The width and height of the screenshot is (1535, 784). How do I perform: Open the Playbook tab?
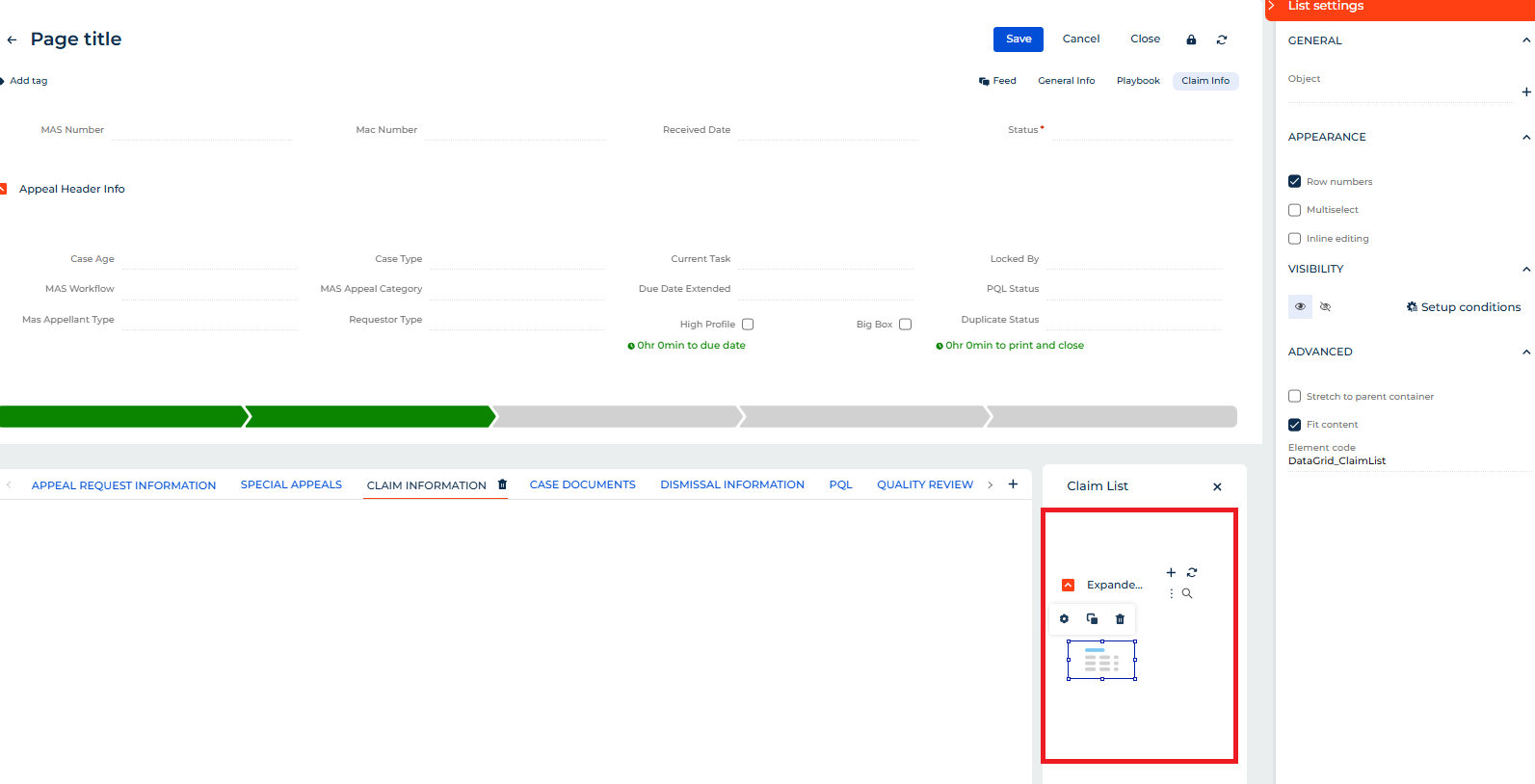click(1138, 81)
